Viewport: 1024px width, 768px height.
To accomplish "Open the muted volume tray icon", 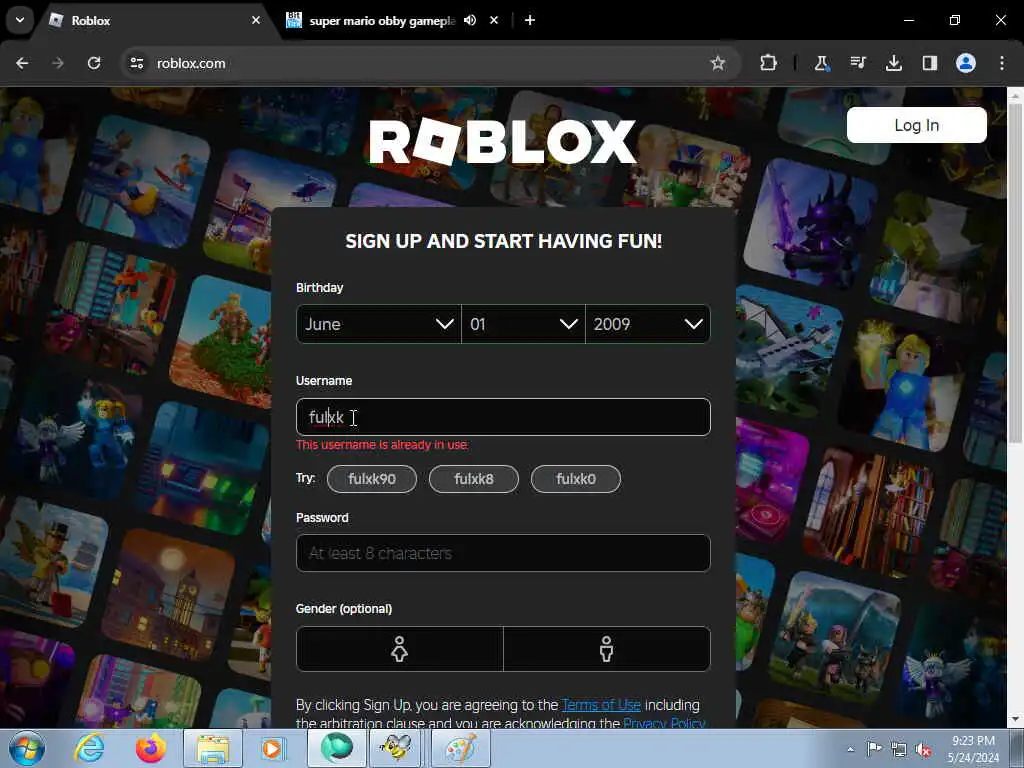I will 923,750.
